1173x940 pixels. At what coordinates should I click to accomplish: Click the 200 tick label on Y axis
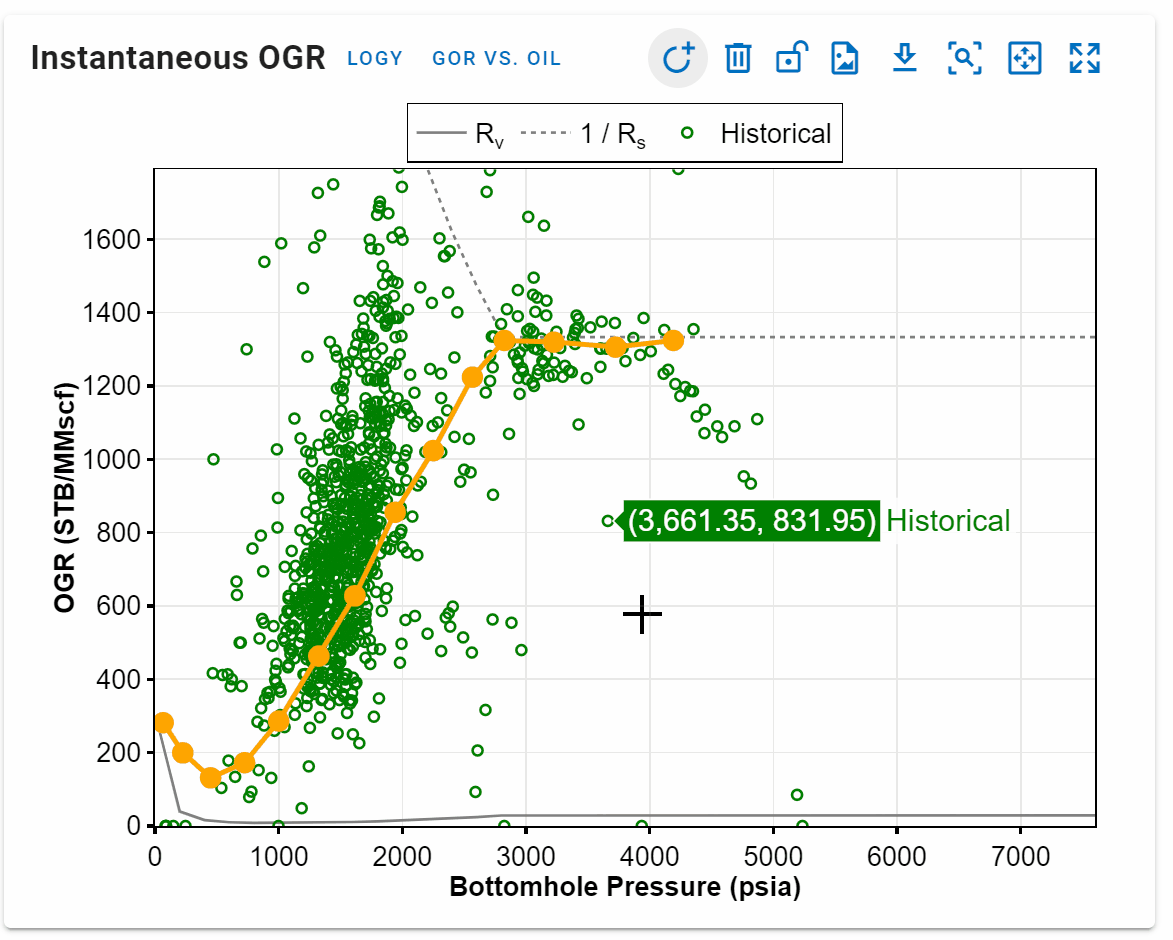pos(118,752)
